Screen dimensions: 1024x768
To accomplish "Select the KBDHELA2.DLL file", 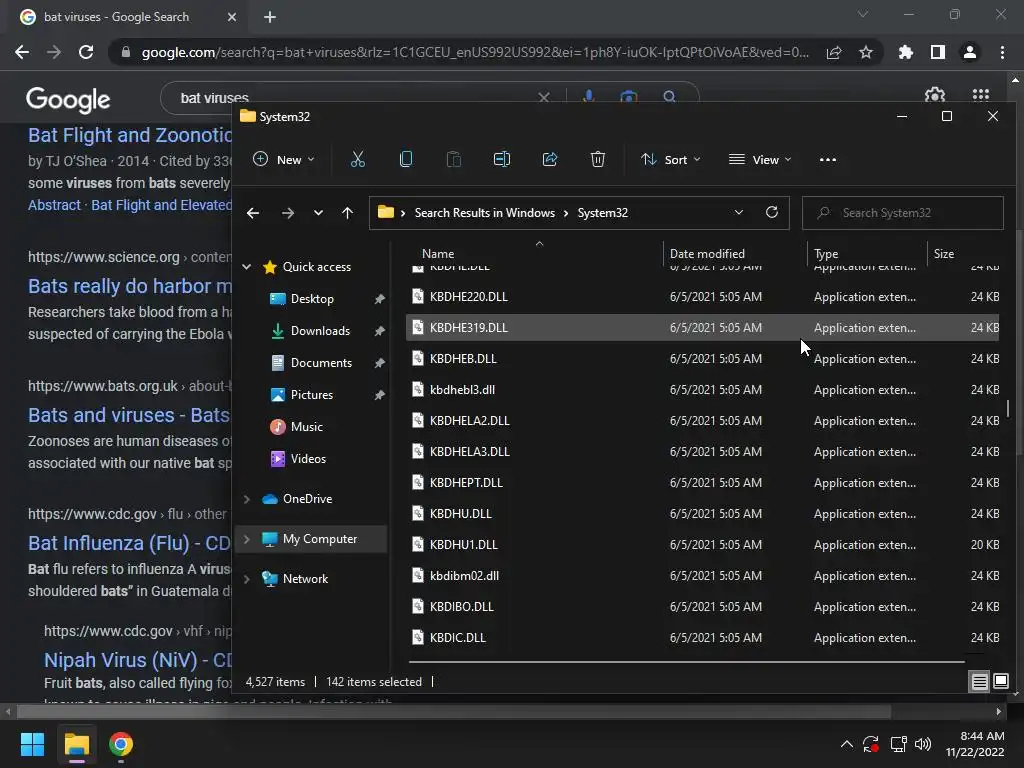I will 703,421.
